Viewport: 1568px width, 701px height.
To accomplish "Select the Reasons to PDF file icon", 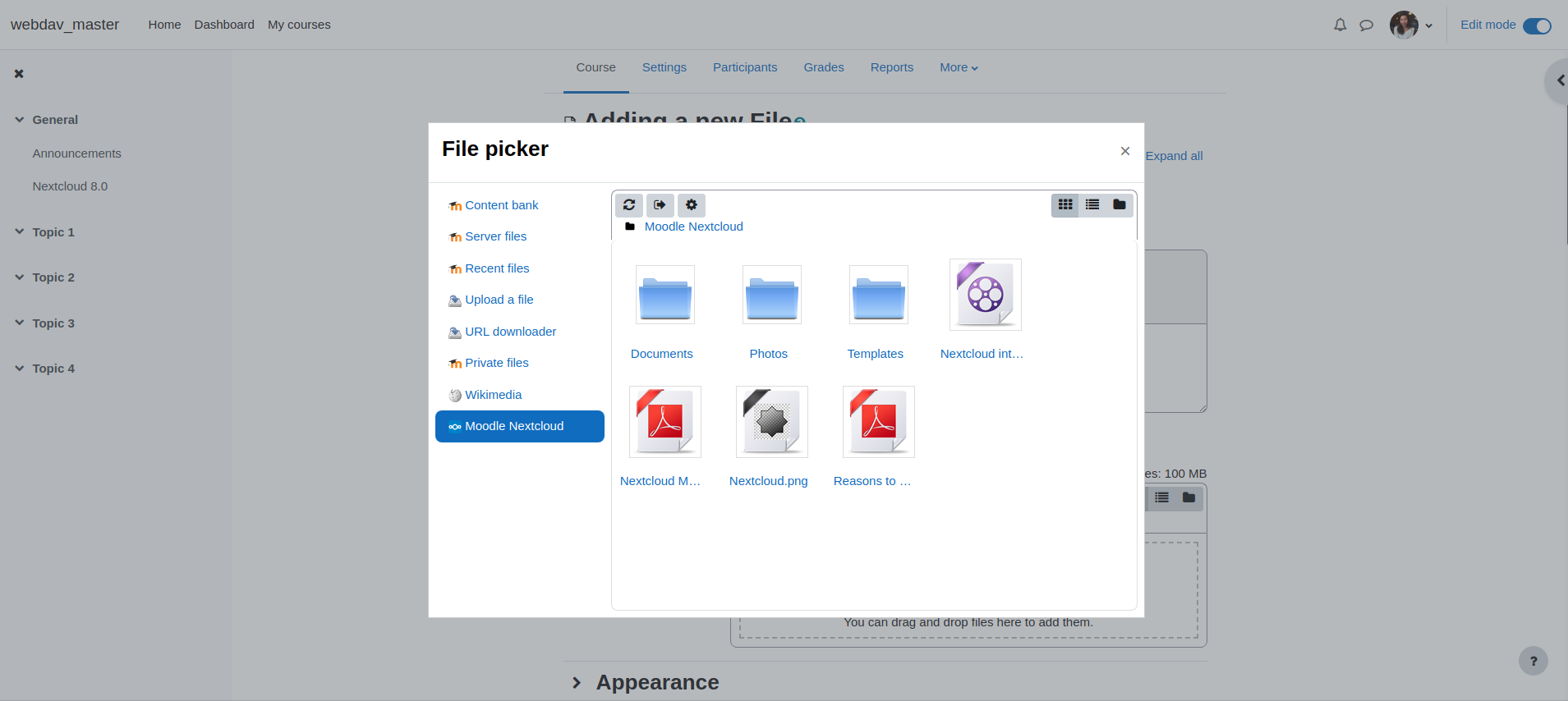I will click(x=879, y=422).
